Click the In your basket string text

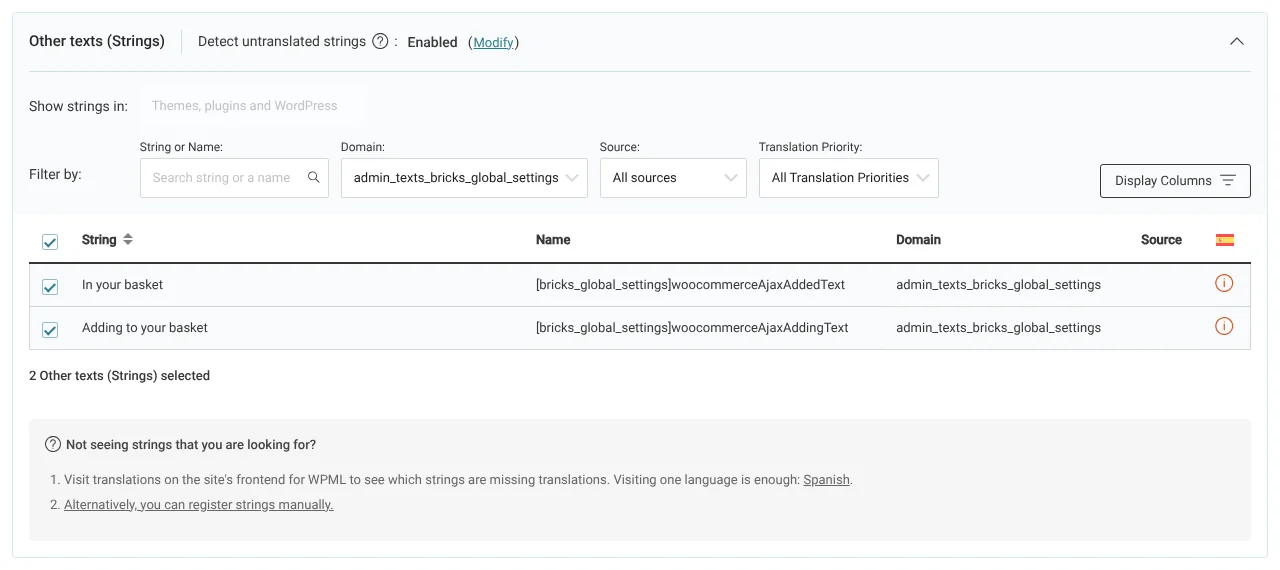(122, 285)
